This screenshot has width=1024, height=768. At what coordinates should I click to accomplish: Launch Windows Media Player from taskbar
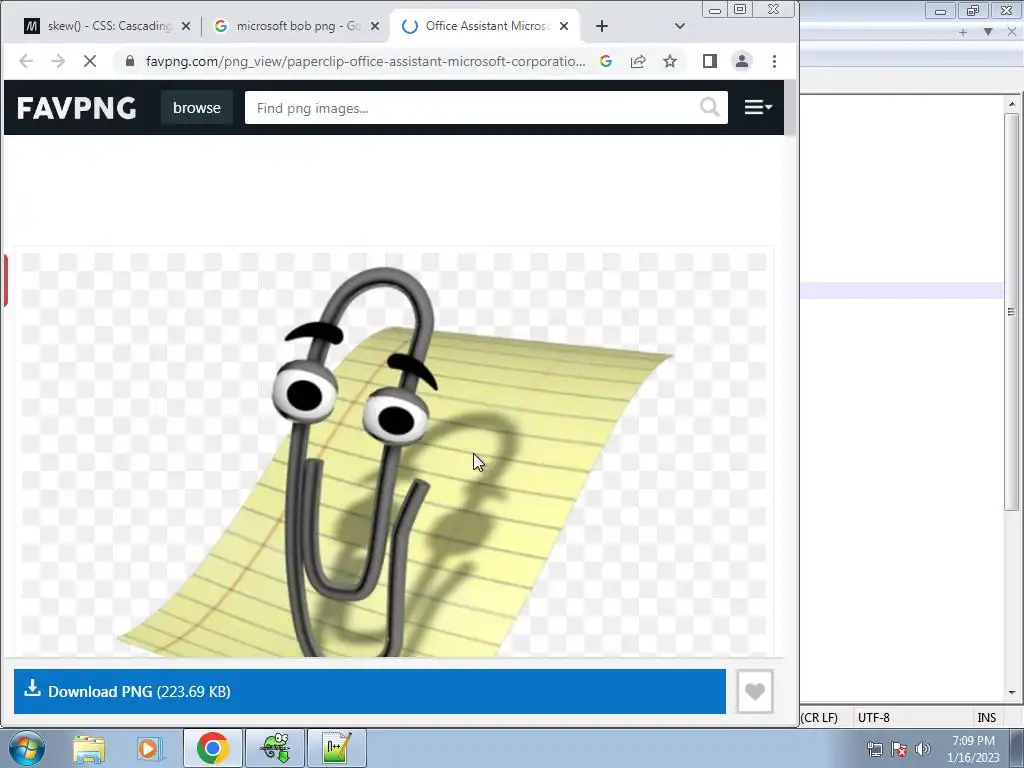pyautogui.click(x=150, y=748)
